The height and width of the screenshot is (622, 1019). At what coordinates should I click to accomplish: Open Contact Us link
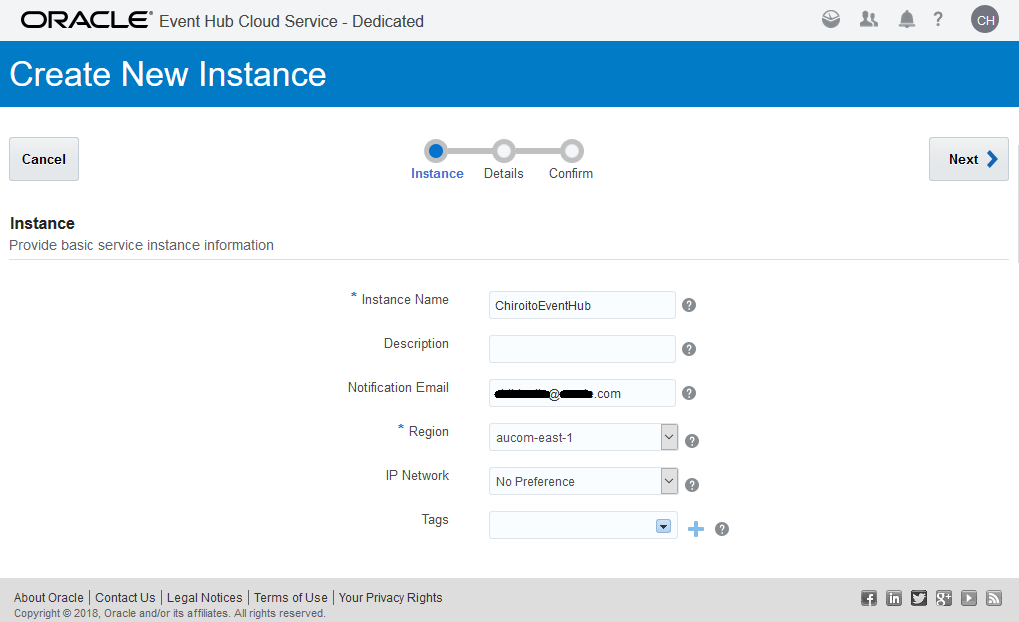(125, 597)
